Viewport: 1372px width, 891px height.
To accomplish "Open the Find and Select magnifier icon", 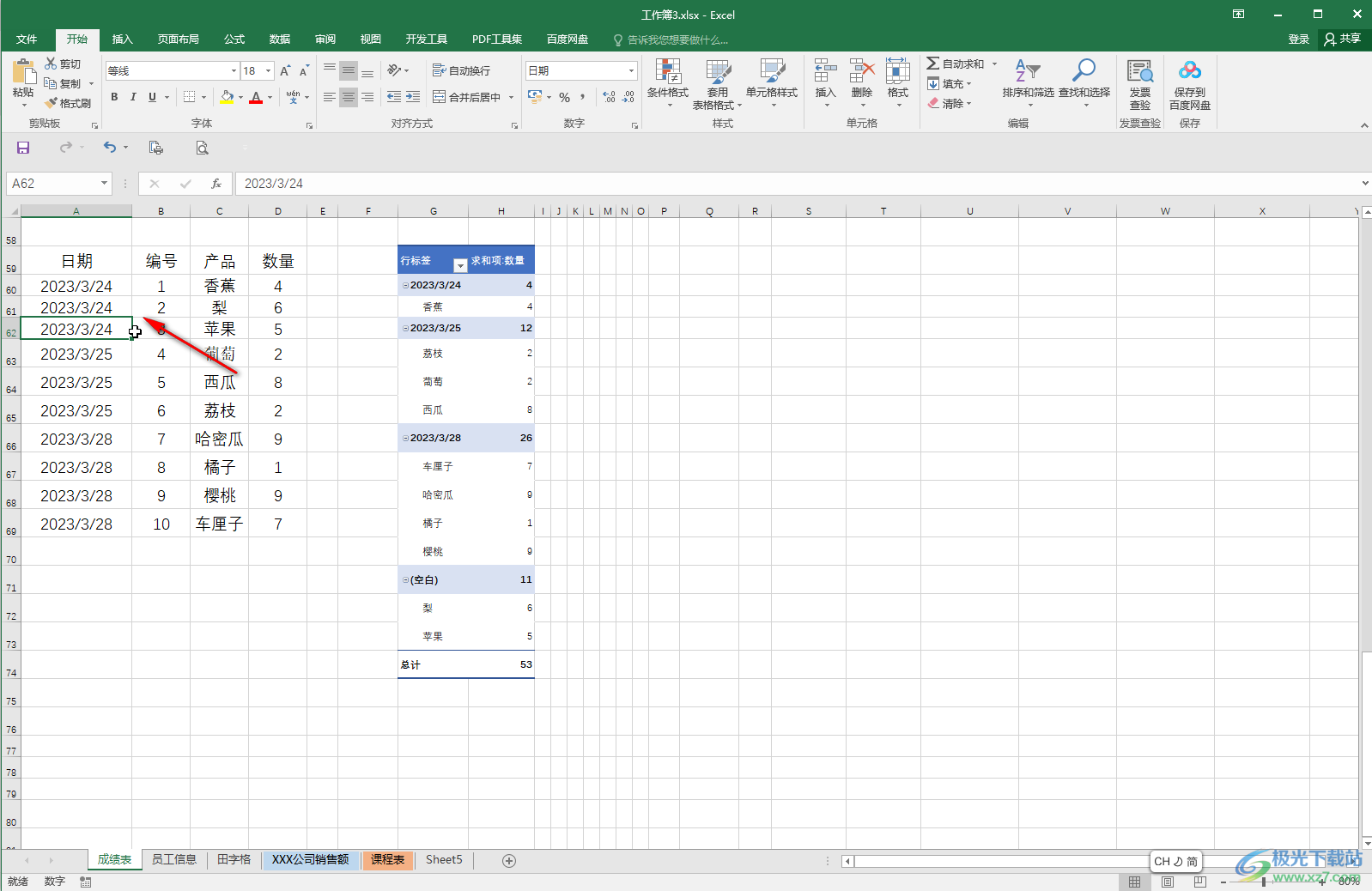I will point(1084,71).
